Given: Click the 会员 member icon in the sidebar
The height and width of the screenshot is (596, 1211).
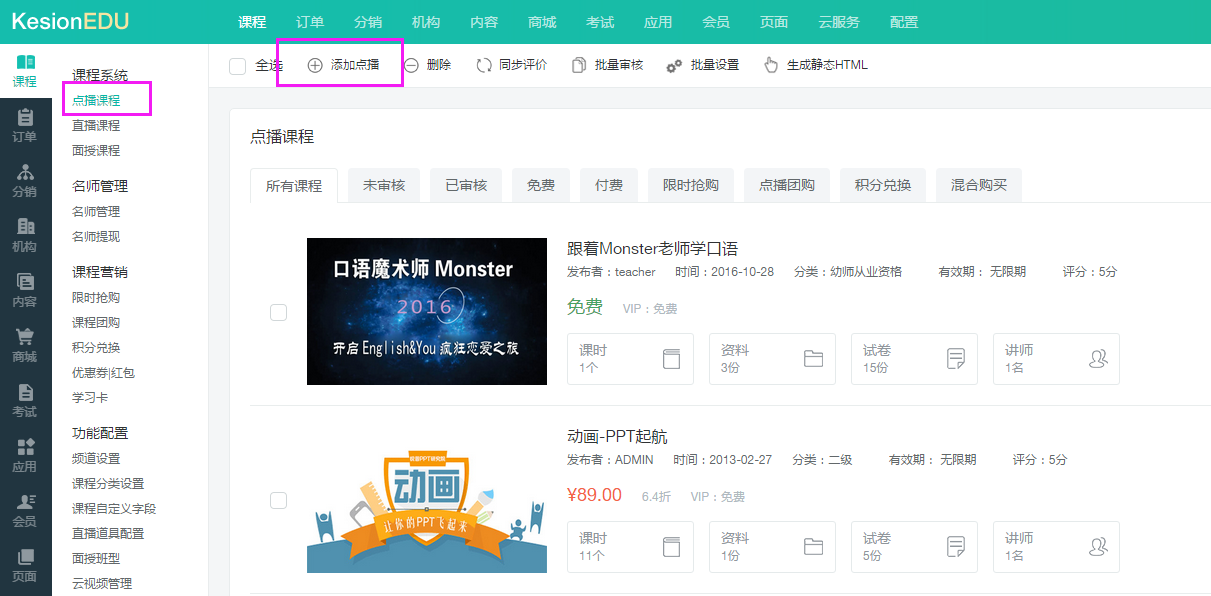Looking at the screenshot, I should [x=25, y=510].
